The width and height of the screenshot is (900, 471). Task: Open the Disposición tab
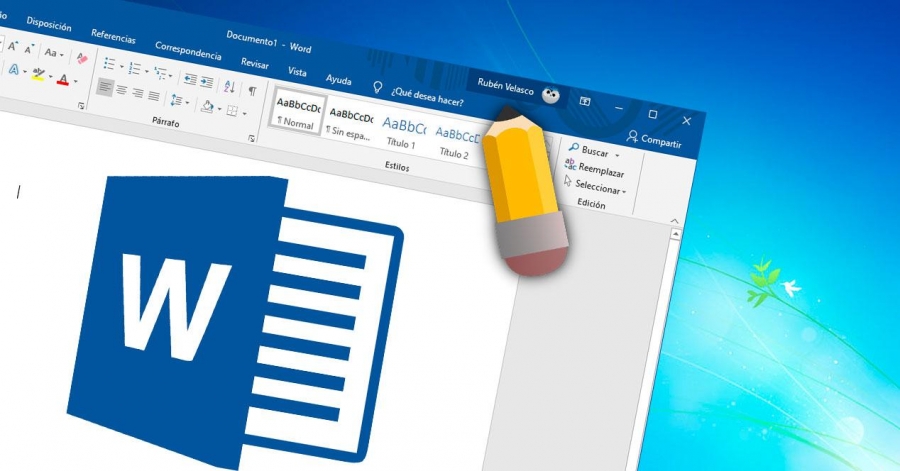click(x=49, y=24)
